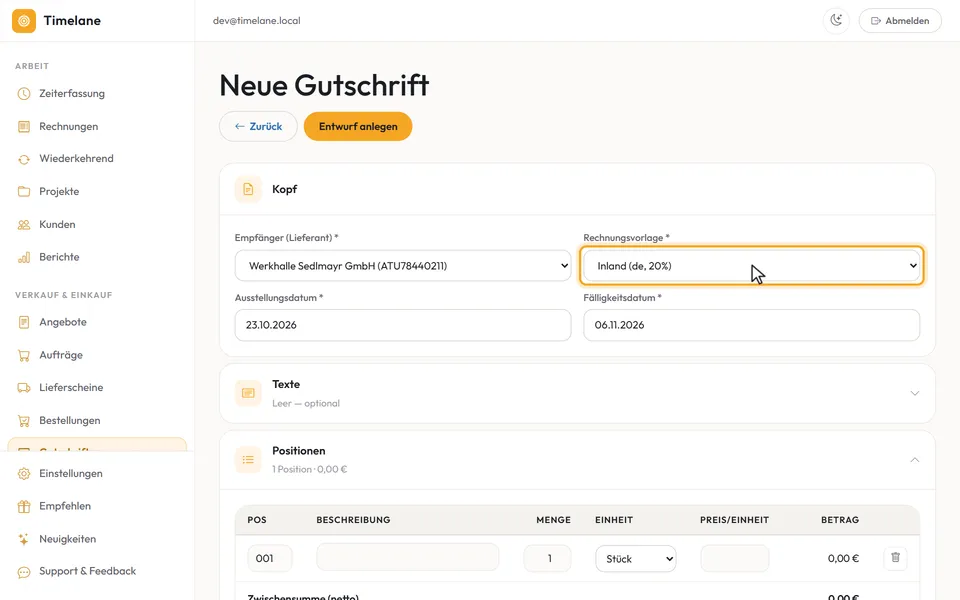This screenshot has height=600, width=960.
Task: Click the Abmelden logout button
Action: [x=900, y=21]
